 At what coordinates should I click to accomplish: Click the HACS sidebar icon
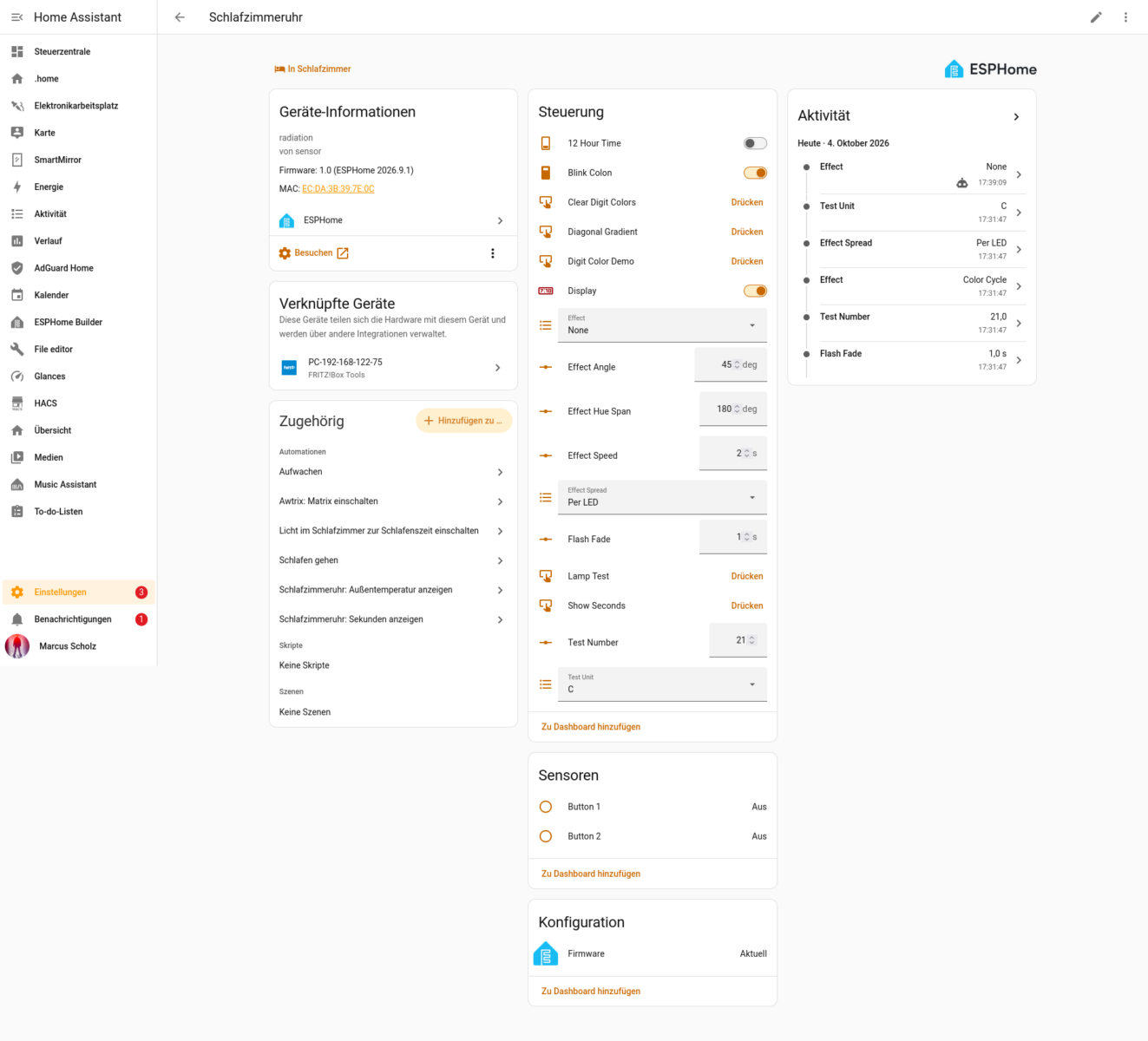click(17, 403)
